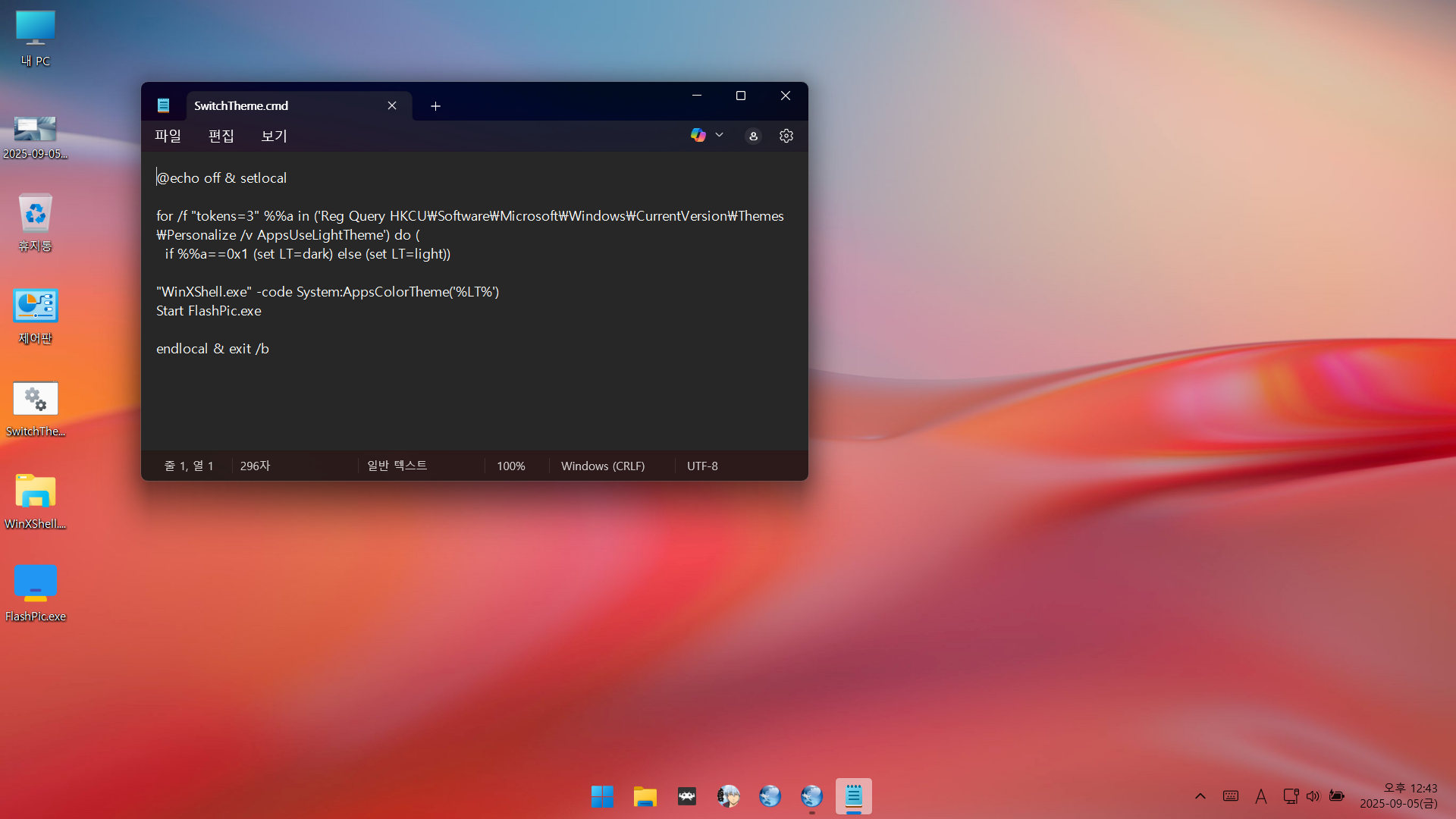The image size is (1456, 819).
Task: Close the SwitchTheme.cmd tab
Action: point(392,105)
